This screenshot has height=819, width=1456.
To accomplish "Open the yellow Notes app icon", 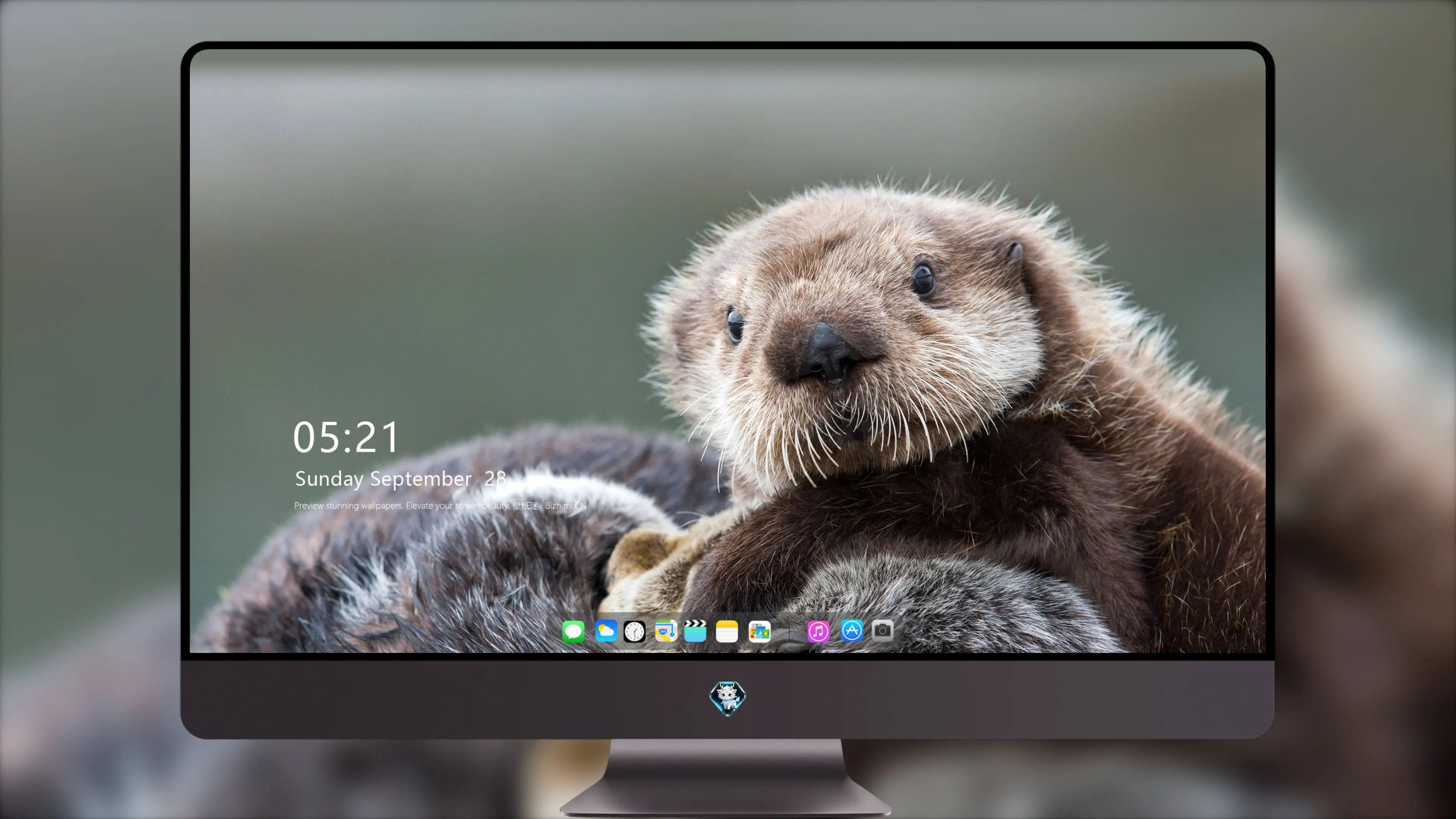I will tap(727, 631).
